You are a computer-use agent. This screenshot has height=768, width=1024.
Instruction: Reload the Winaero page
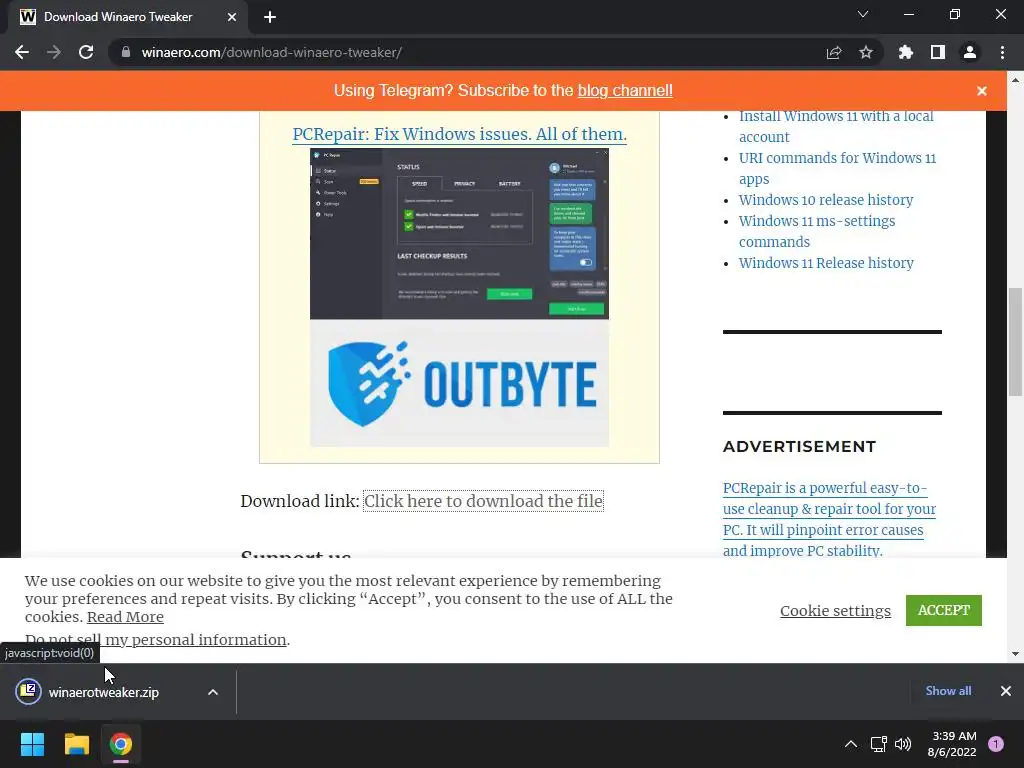[86, 52]
